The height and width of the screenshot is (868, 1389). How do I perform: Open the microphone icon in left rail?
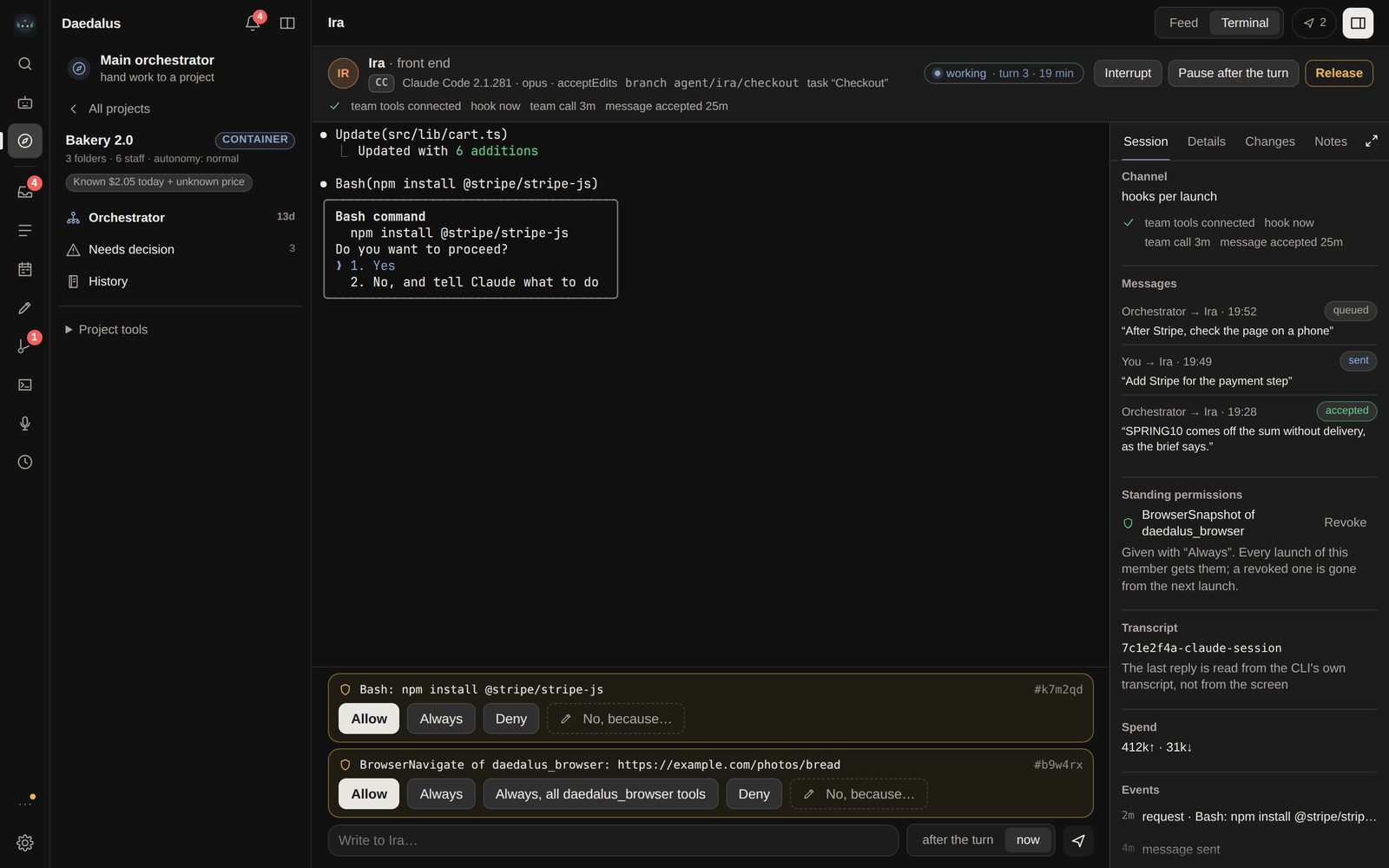[25, 423]
